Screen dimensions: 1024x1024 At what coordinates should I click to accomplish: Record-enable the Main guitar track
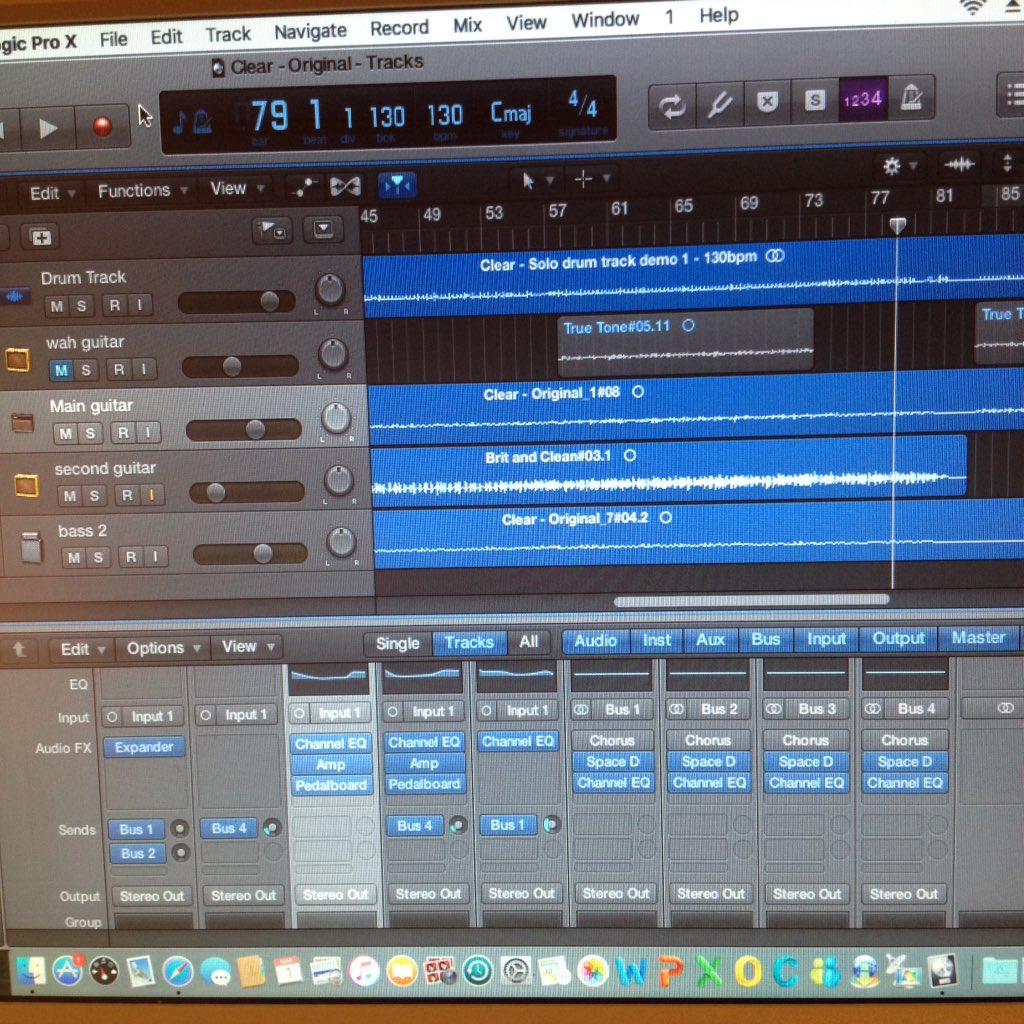123,432
